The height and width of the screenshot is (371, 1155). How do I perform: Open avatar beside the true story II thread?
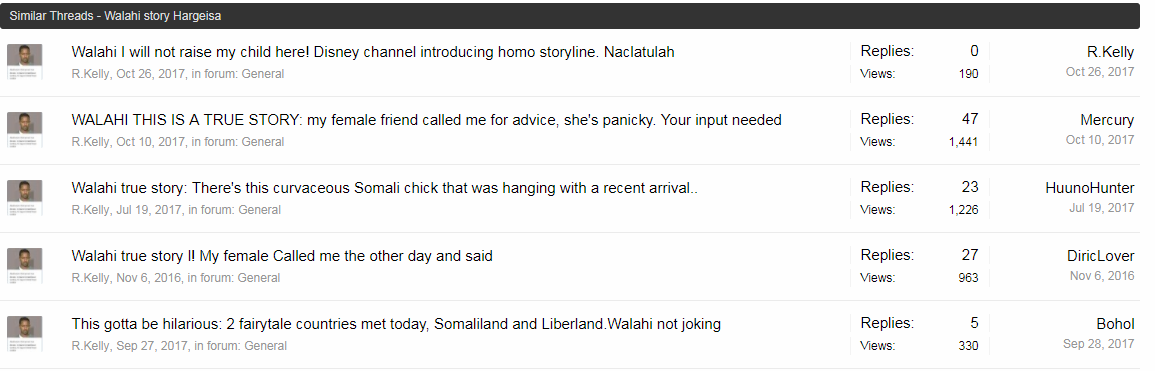coord(24,266)
